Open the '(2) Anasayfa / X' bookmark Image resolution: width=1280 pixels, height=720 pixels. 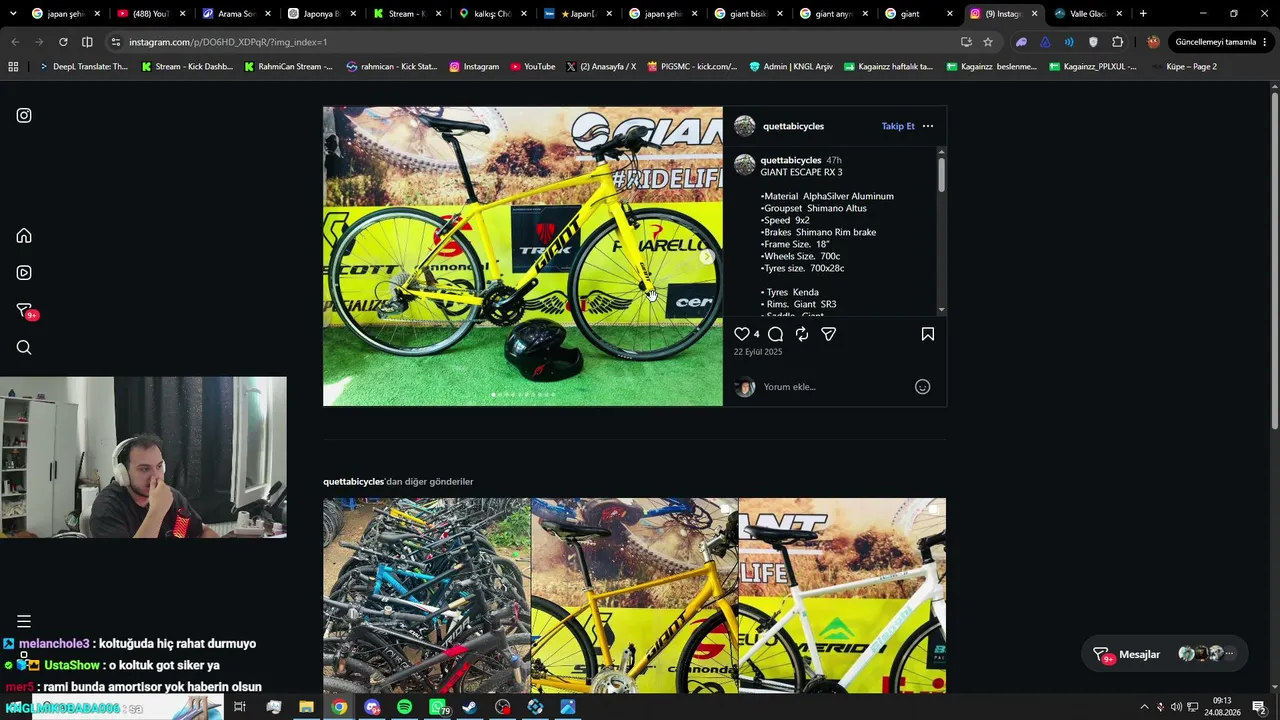pos(601,67)
